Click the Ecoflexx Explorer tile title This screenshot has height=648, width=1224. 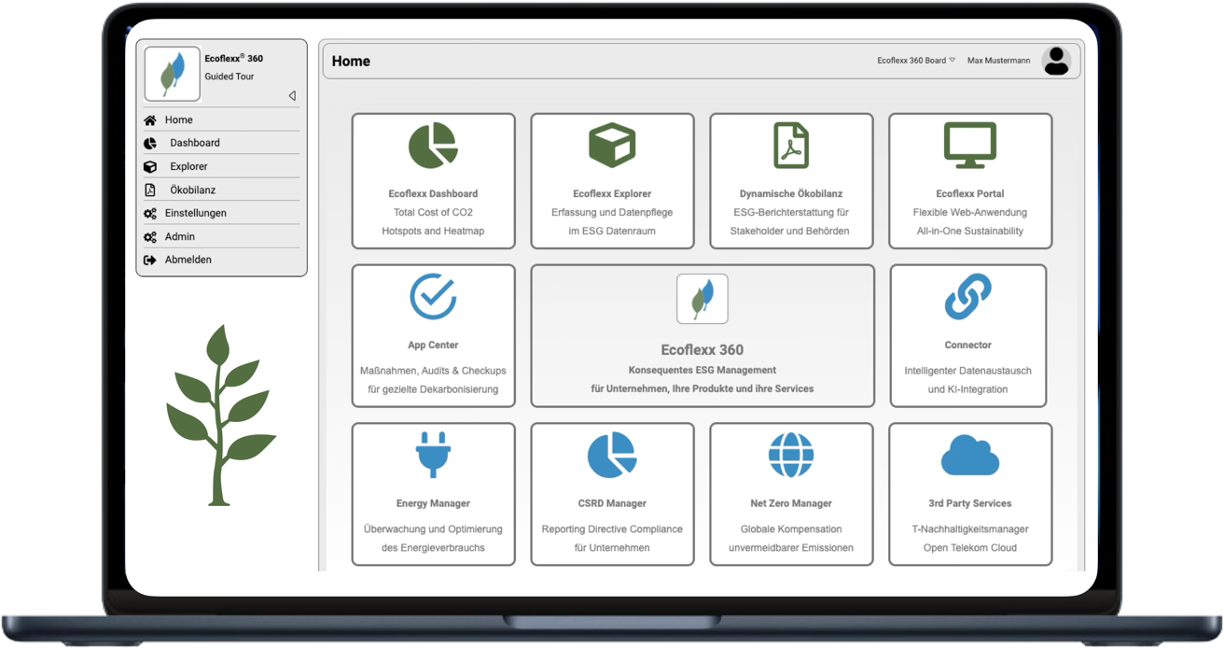[612, 194]
